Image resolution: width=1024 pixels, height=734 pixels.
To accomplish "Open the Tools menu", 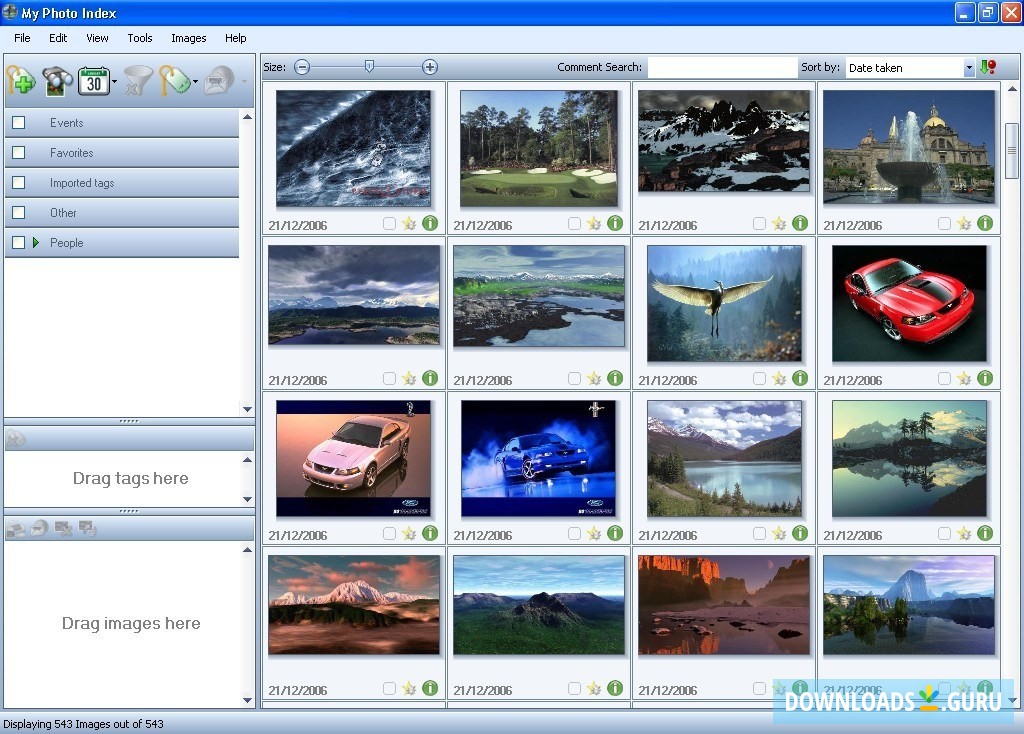I will coord(139,38).
